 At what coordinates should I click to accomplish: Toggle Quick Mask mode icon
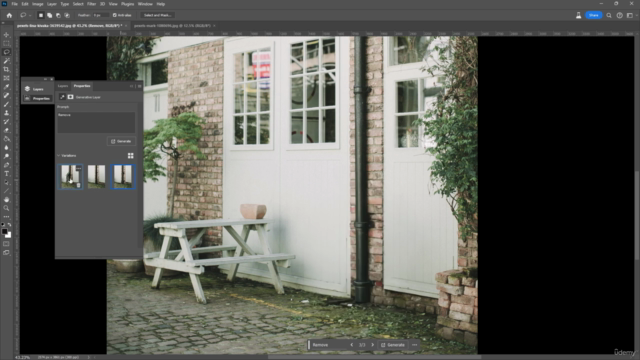tap(6, 244)
